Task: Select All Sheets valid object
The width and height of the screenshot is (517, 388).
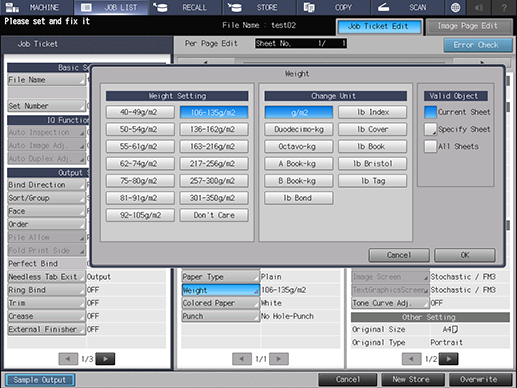Action: tap(430, 146)
